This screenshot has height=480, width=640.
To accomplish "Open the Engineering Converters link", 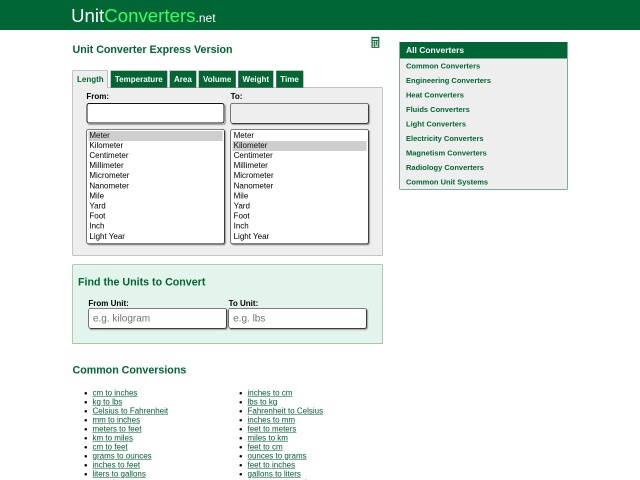I will click(x=448, y=80).
